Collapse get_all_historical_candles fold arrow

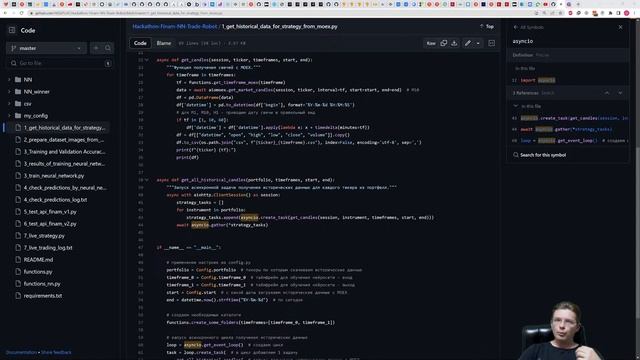coord(147,180)
